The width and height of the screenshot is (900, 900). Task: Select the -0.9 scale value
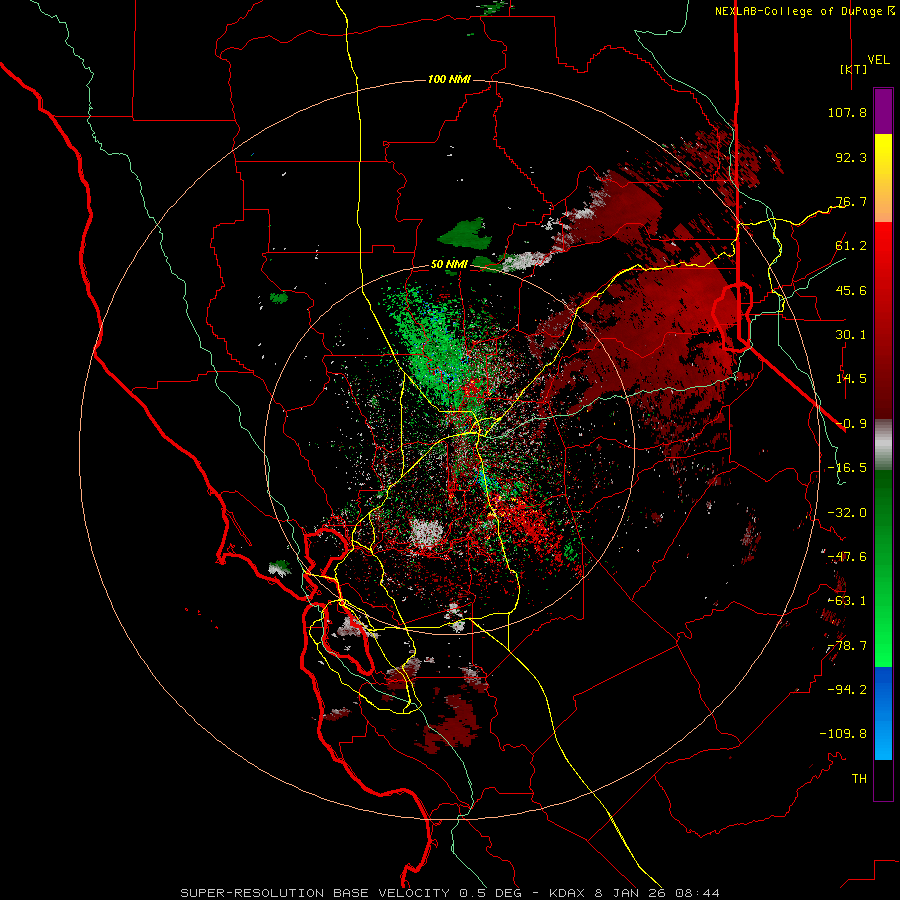[851, 424]
